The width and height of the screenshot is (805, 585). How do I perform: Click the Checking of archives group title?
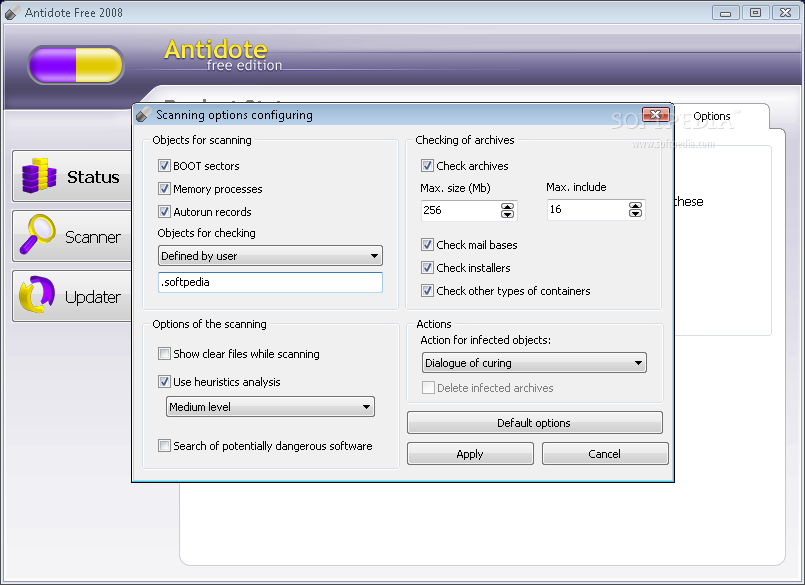[x=465, y=140]
